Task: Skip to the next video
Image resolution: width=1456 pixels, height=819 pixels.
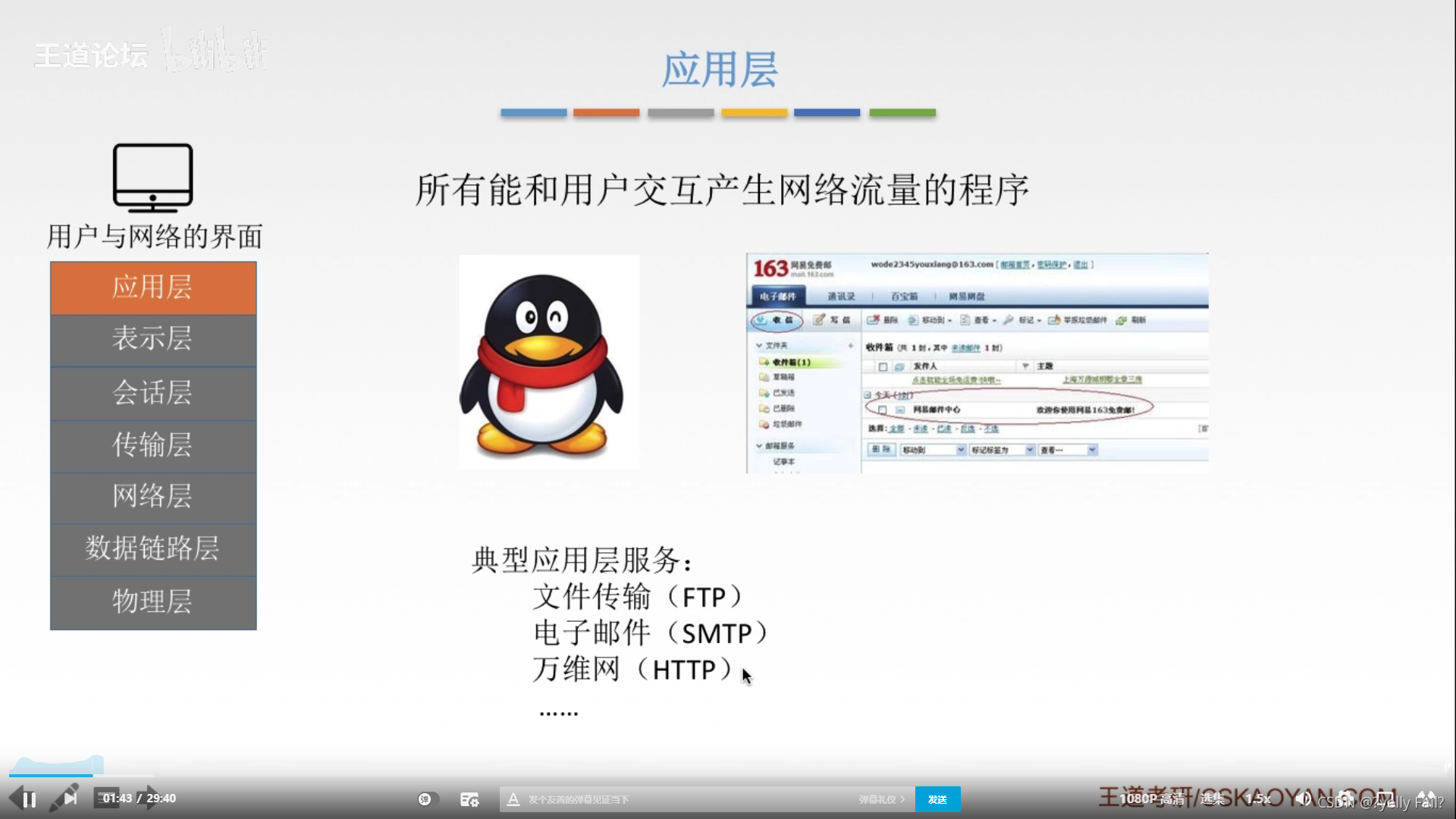Action: (70, 799)
